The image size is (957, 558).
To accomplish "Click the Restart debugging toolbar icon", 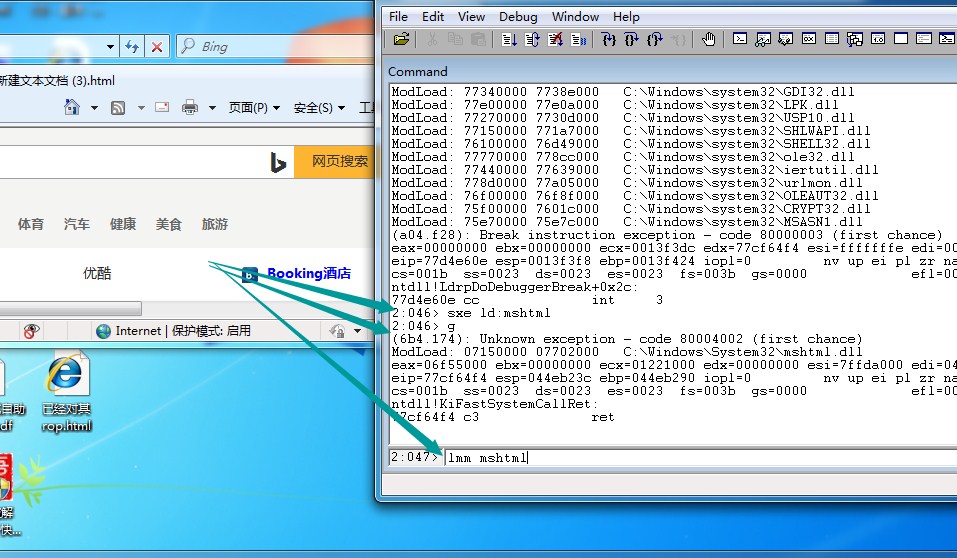I will [532, 40].
